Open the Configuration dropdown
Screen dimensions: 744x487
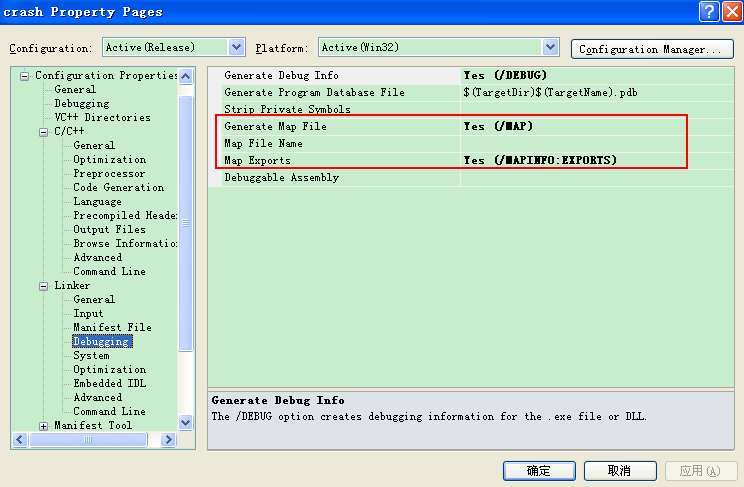pyautogui.click(x=236, y=47)
